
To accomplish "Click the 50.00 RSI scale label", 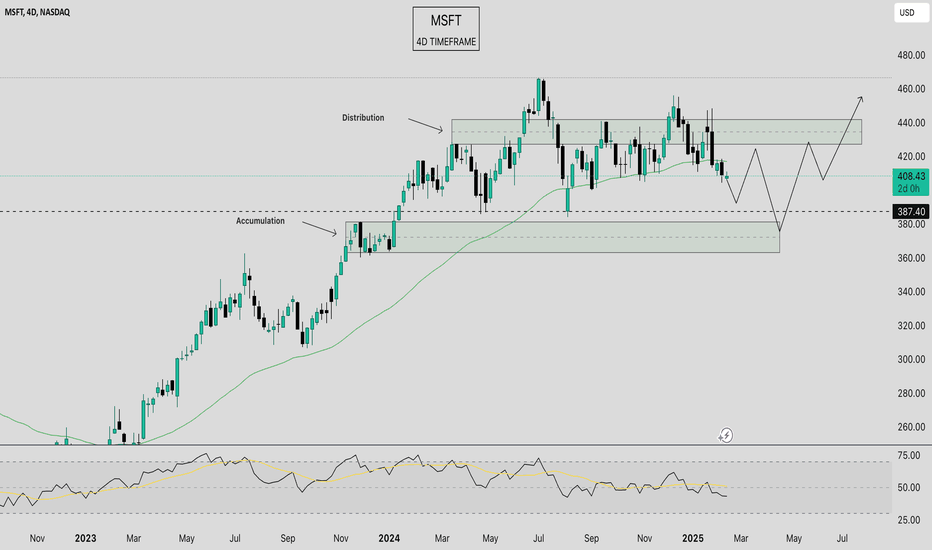I will (x=911, y=488).
